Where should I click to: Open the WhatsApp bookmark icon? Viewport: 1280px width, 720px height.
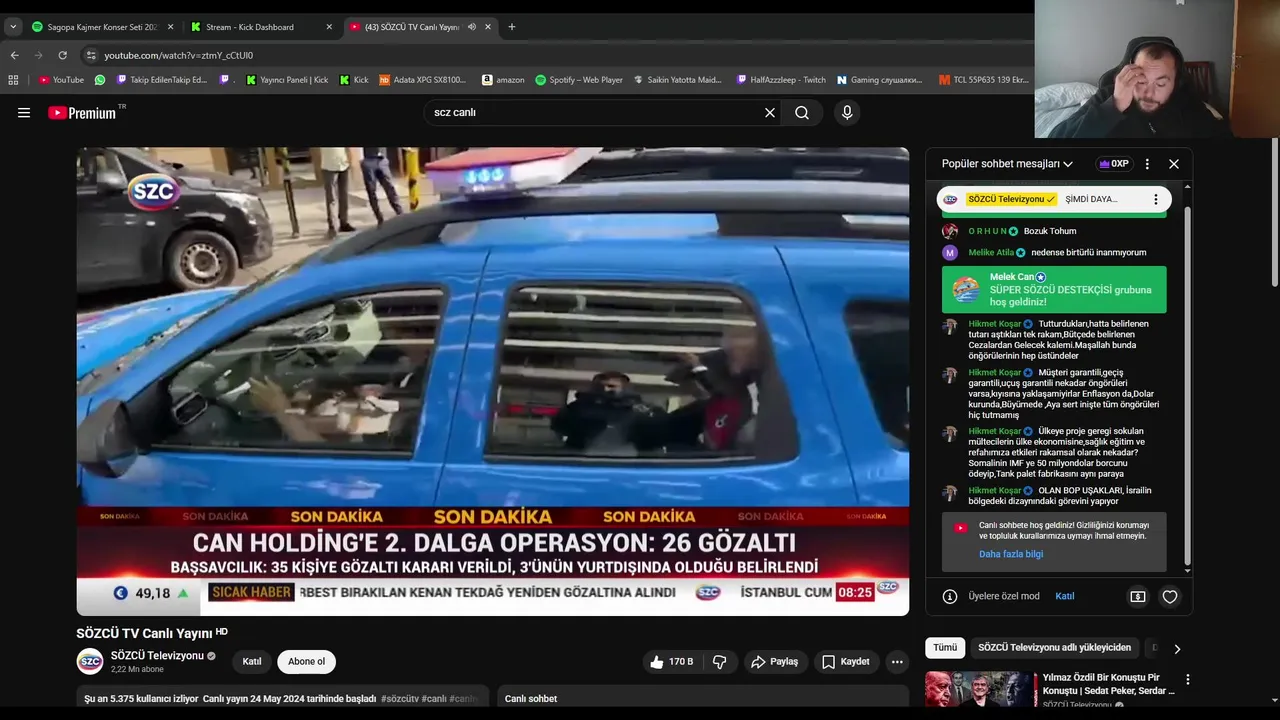(100, 80)
